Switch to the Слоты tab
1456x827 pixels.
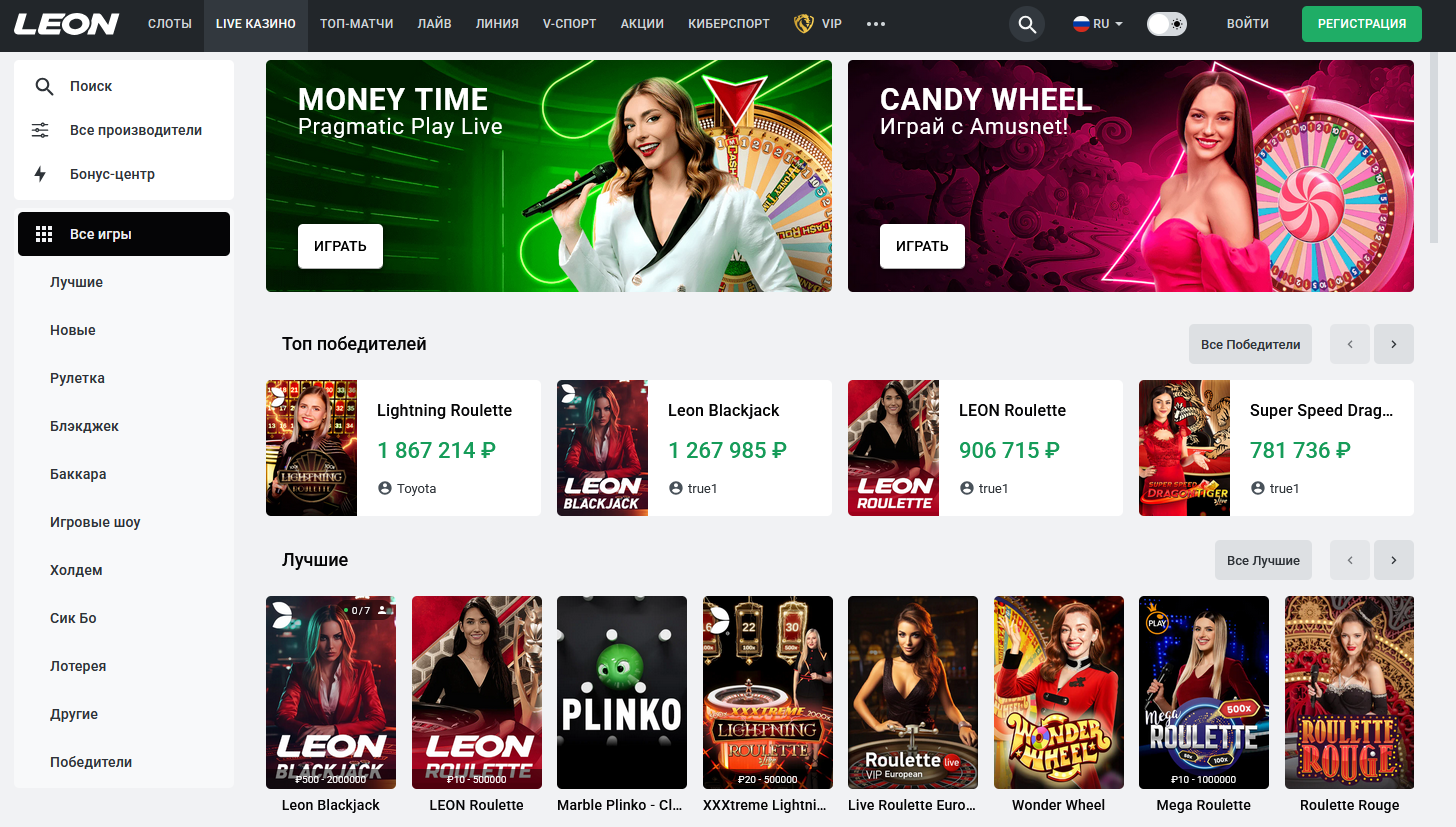click(170, 24)
